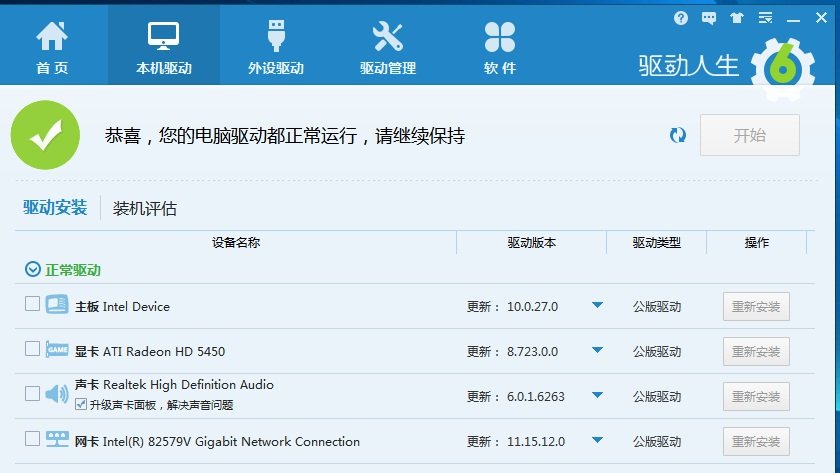The height and width of the screenshot is (473, 840).
Task: Open the feedback chat bubble icon
Action: [709, 19]
